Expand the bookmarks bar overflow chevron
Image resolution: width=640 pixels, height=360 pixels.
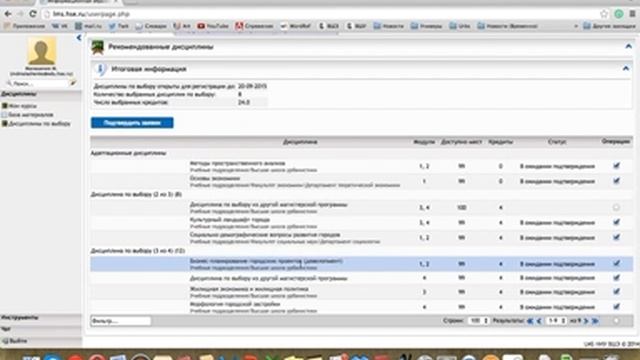[x=576, y=26]
